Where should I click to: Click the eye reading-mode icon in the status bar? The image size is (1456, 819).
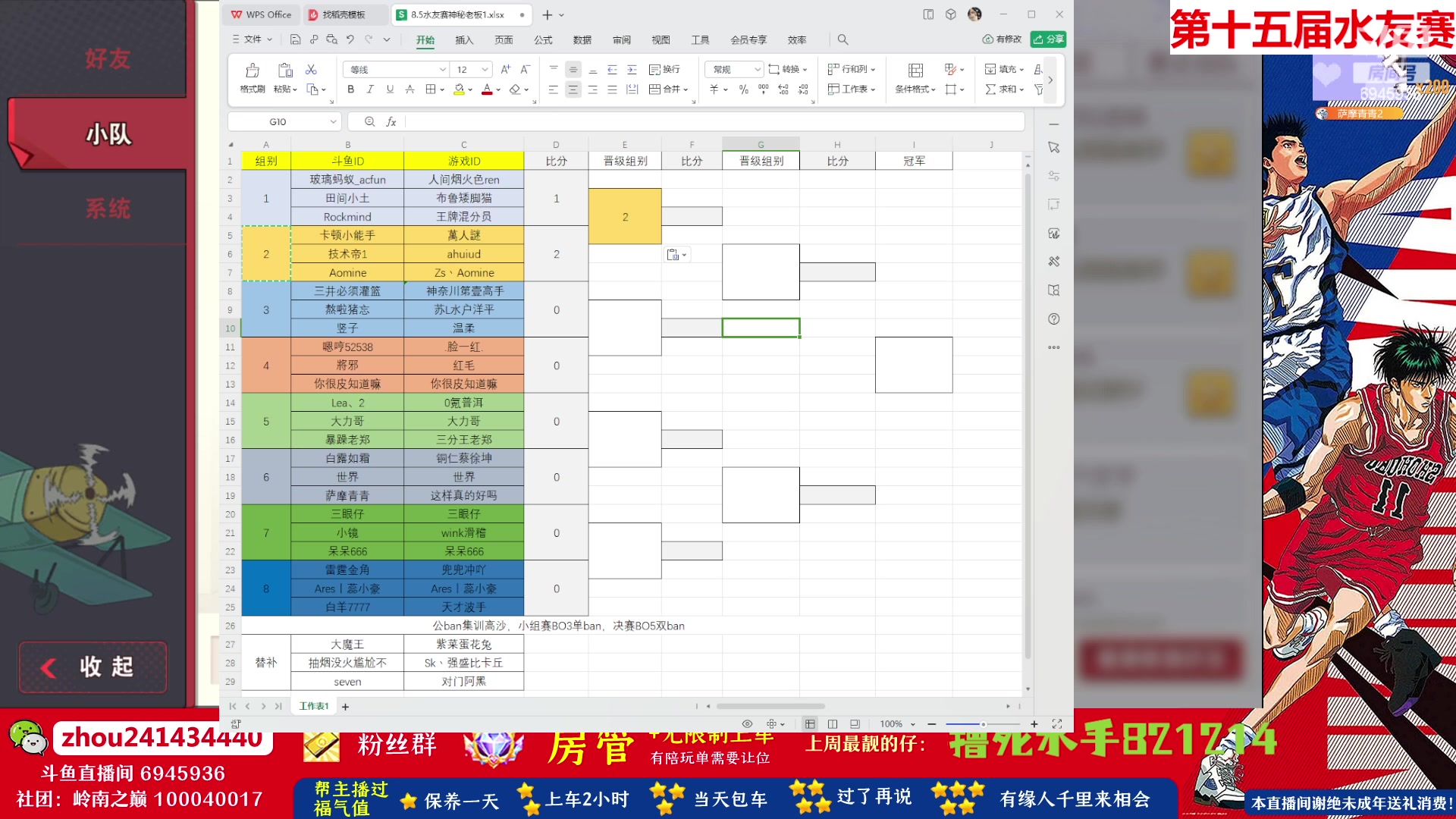coord(747,724)
